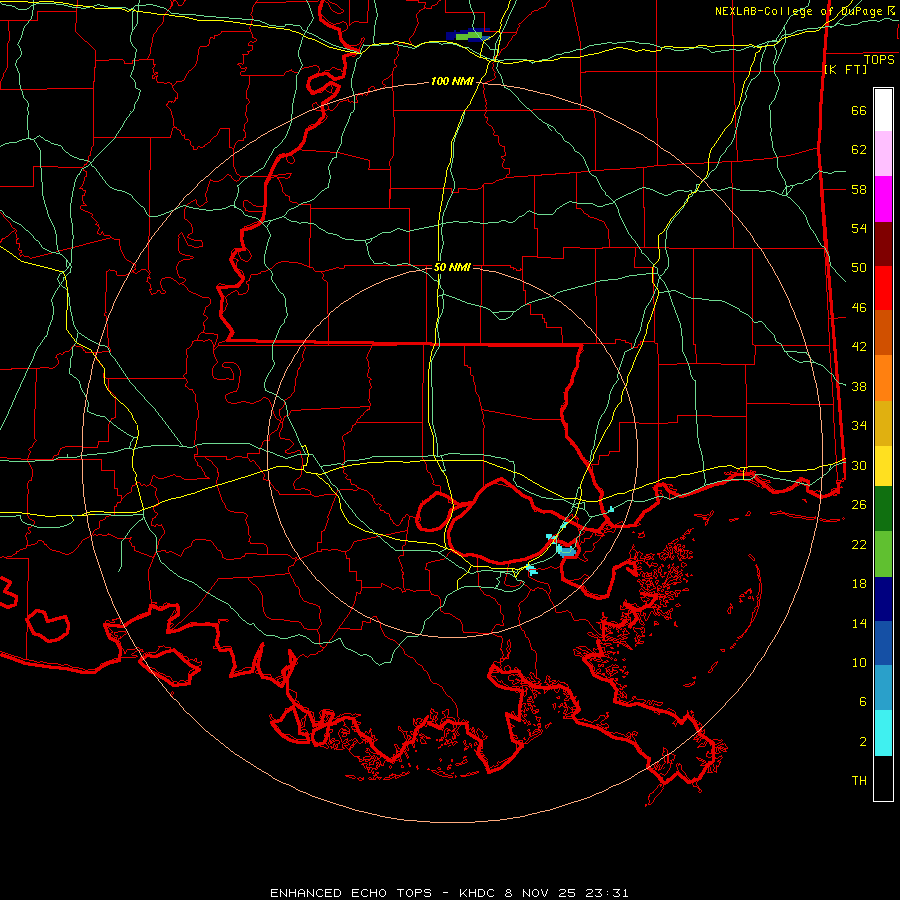Select the dark maroon legend swatch

pyautogui.click(x=883, y=245)
